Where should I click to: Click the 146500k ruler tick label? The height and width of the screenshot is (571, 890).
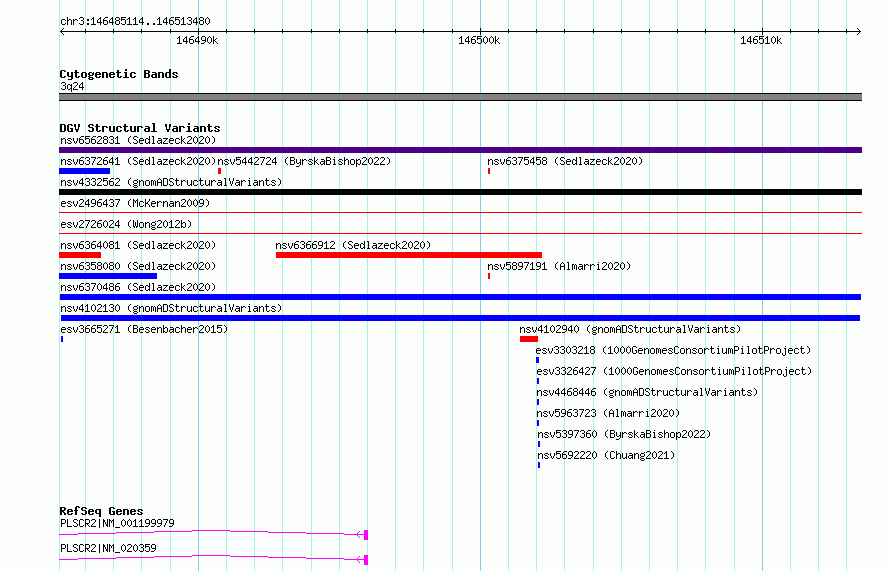[479, 40]
